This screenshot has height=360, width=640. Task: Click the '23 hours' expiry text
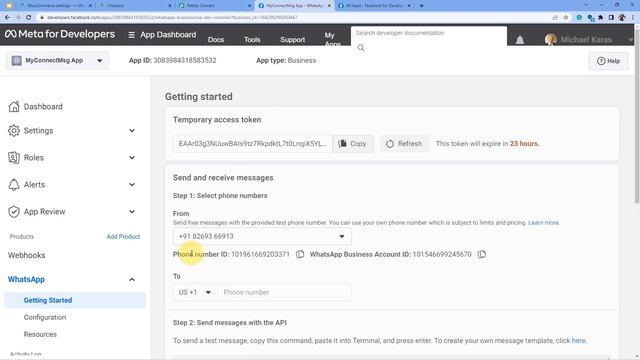pyautogui.click(x=524, y=144)
